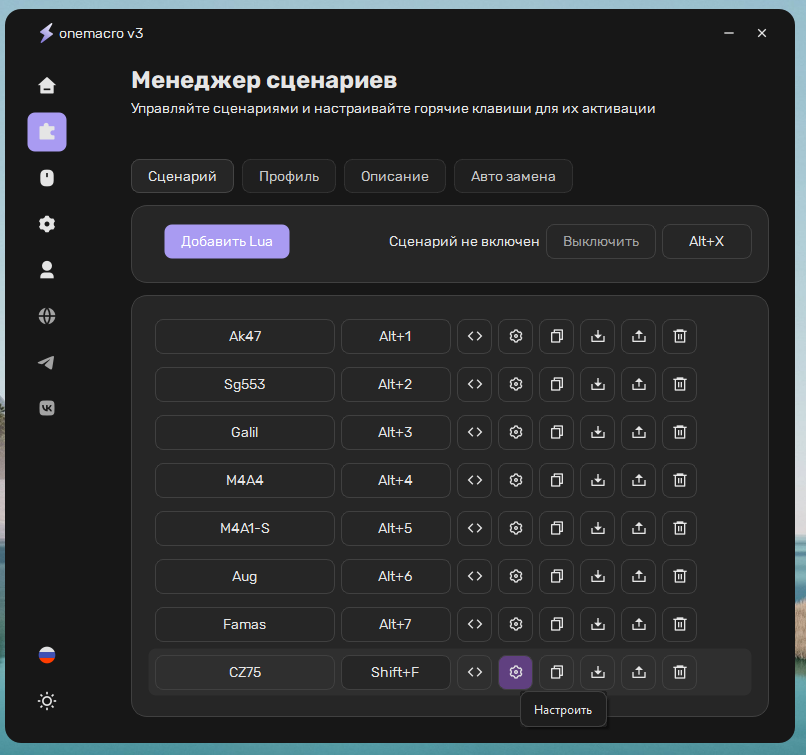806x755 pixels.
Task: Click the Famas scenario name field
Action: coord(245,625)
